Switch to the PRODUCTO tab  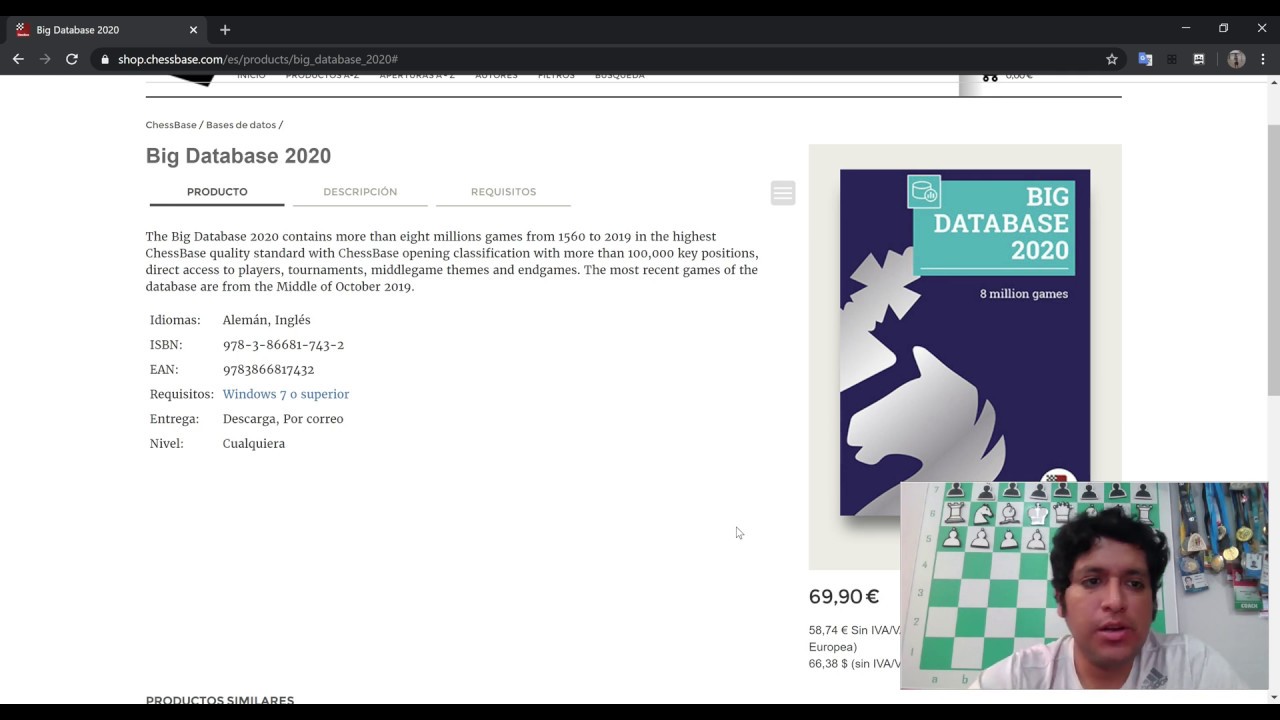pos(217,192)
